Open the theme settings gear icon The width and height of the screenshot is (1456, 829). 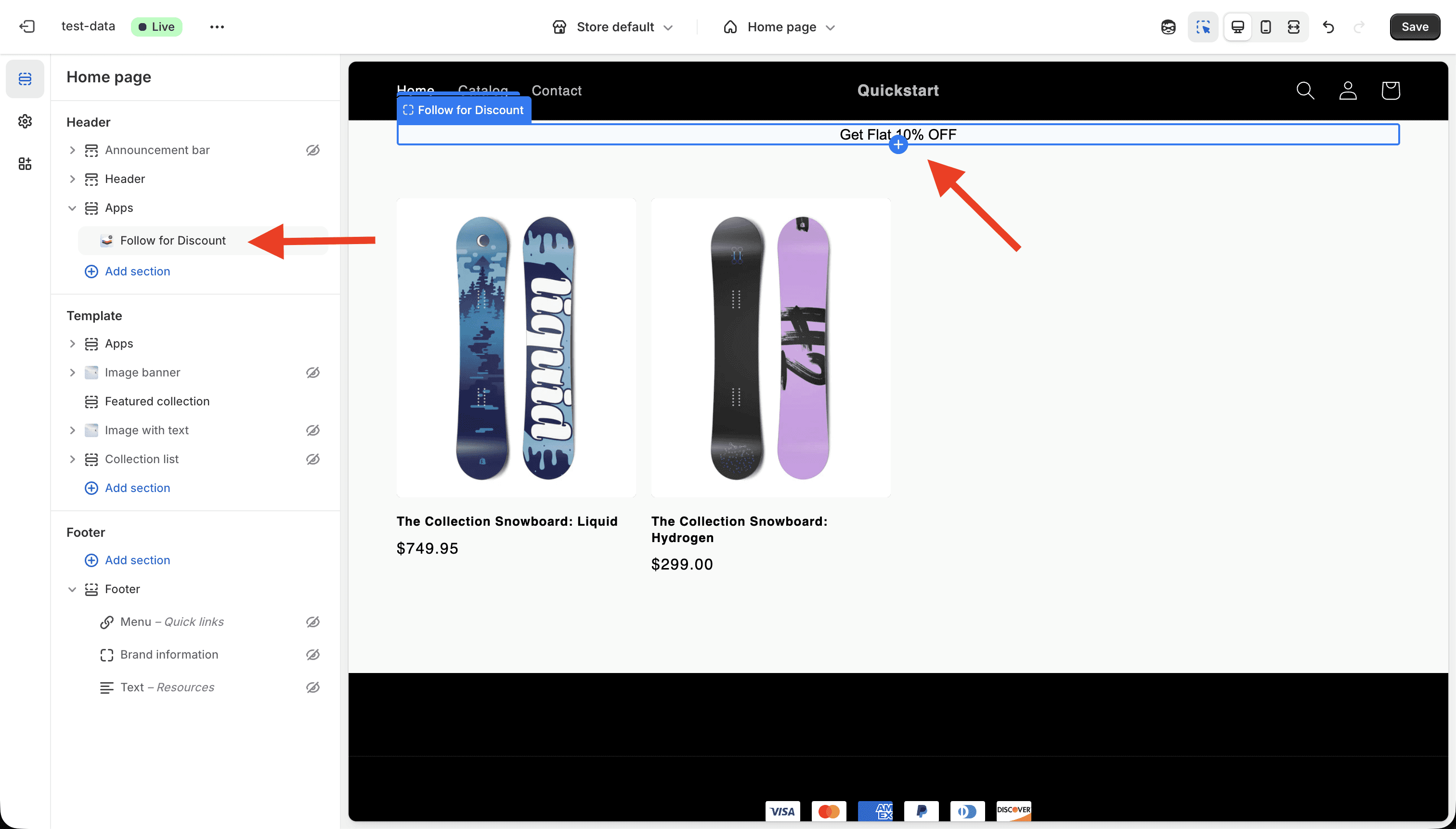click(25, 121)
